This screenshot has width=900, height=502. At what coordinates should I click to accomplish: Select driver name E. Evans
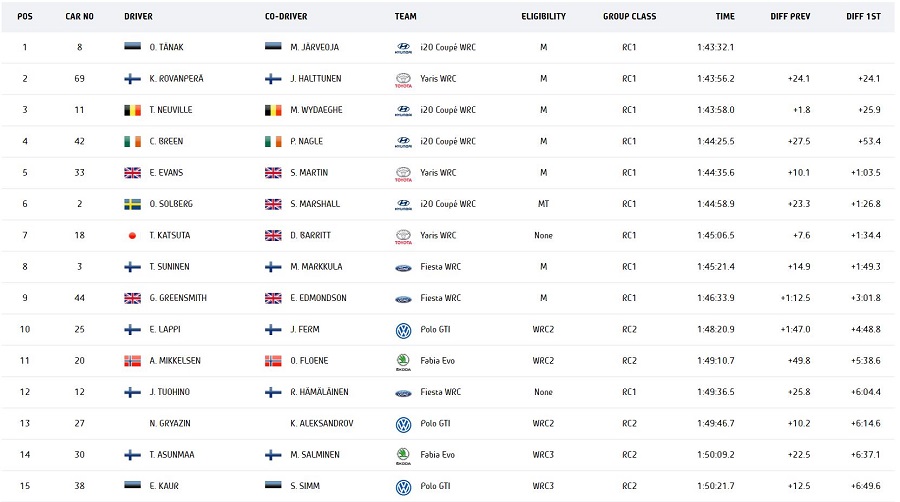pos(166,173)
